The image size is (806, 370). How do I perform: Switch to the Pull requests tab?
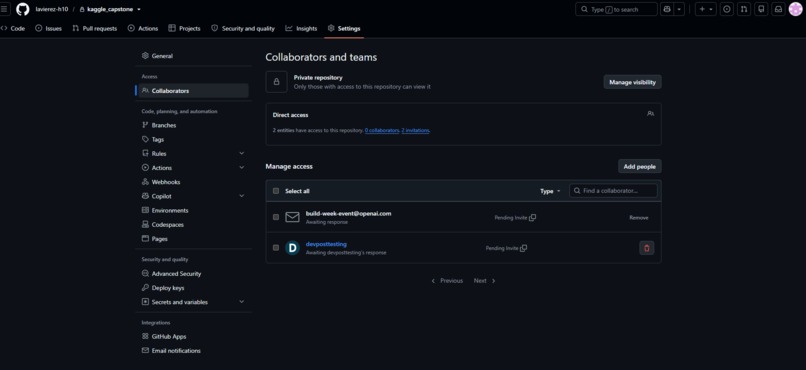(x=95, y=28)
